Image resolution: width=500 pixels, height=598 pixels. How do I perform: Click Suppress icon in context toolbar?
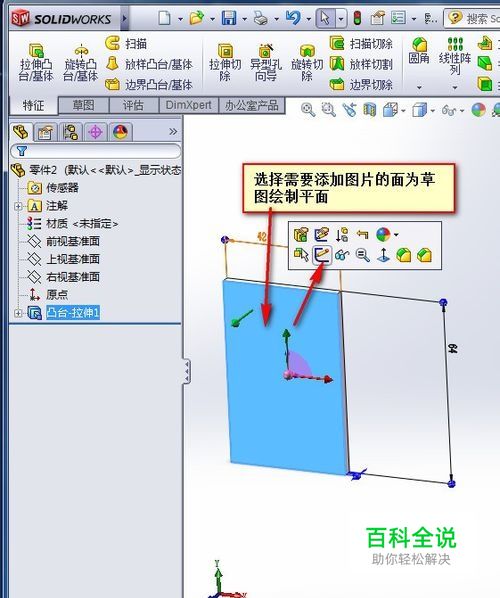tap(342, 235)
